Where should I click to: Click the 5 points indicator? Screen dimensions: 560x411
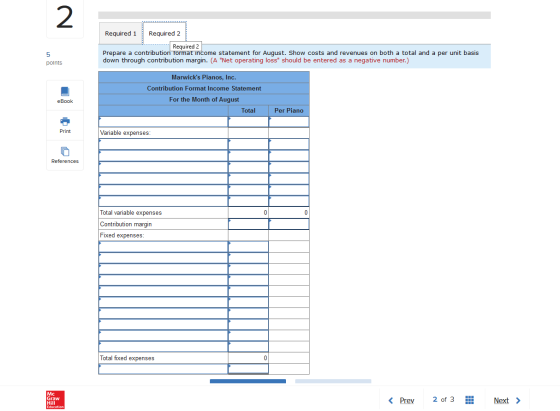54,58
